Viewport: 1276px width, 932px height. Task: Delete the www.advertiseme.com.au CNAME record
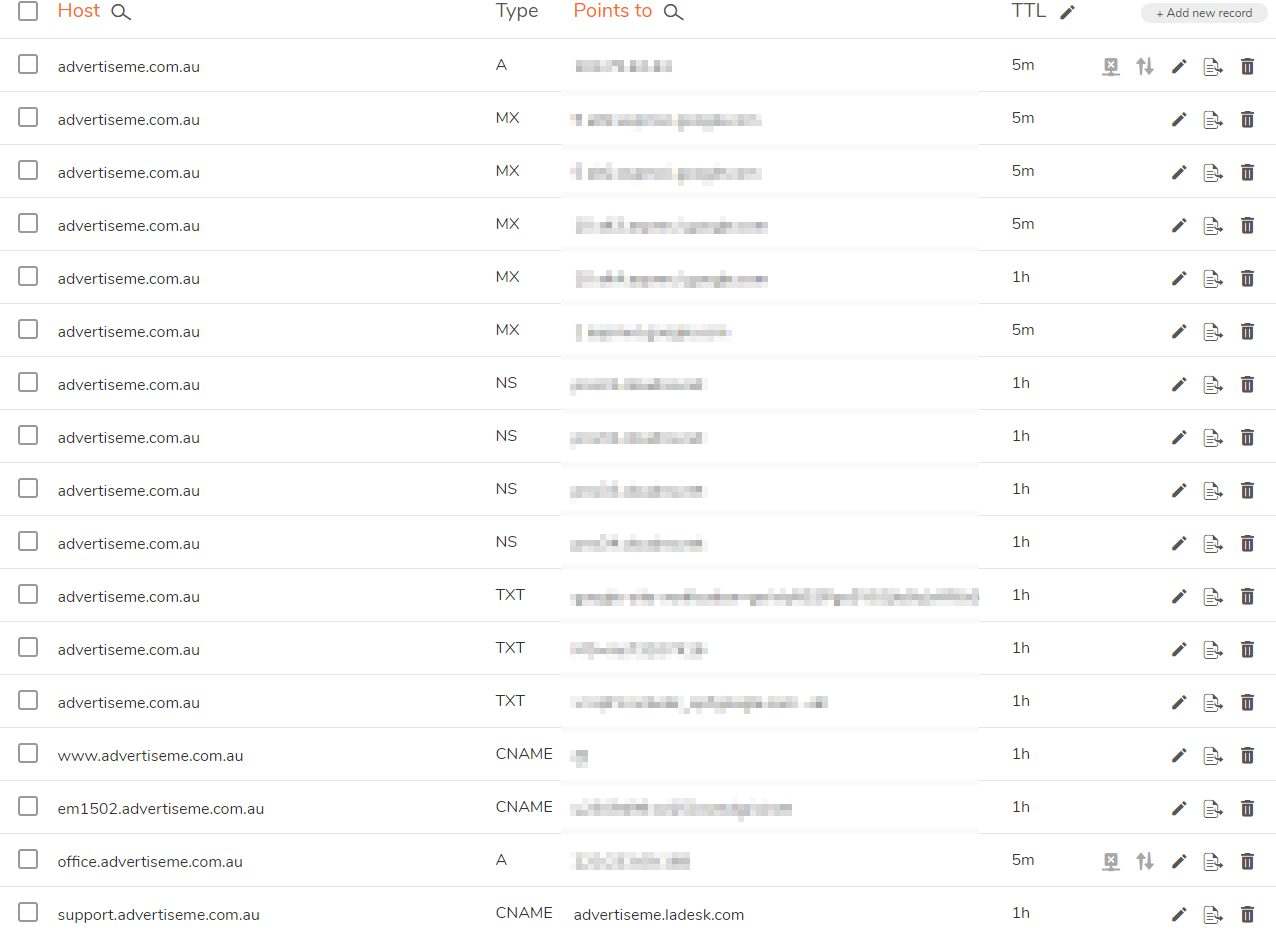tap(1247, 755)
